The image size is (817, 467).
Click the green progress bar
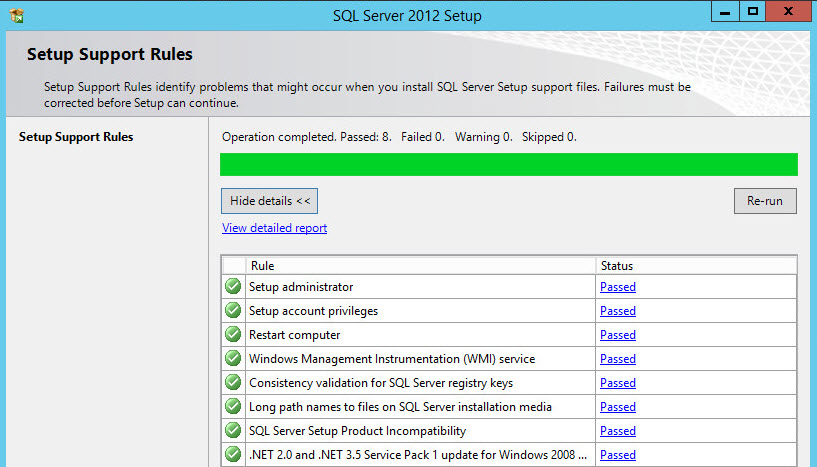pyautogui.click(x=508, y=165)
